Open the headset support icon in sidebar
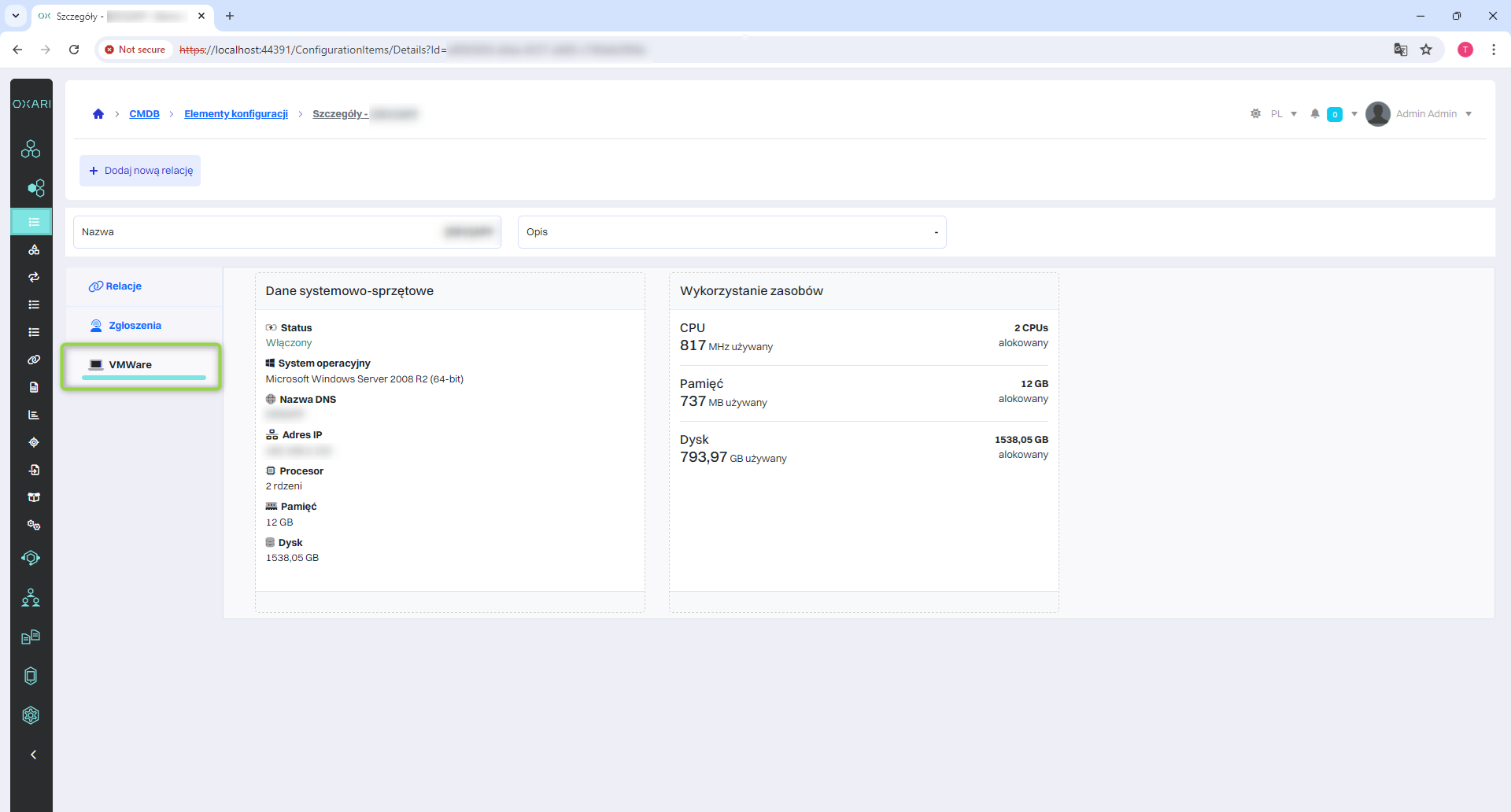 [x=31, y=558]
